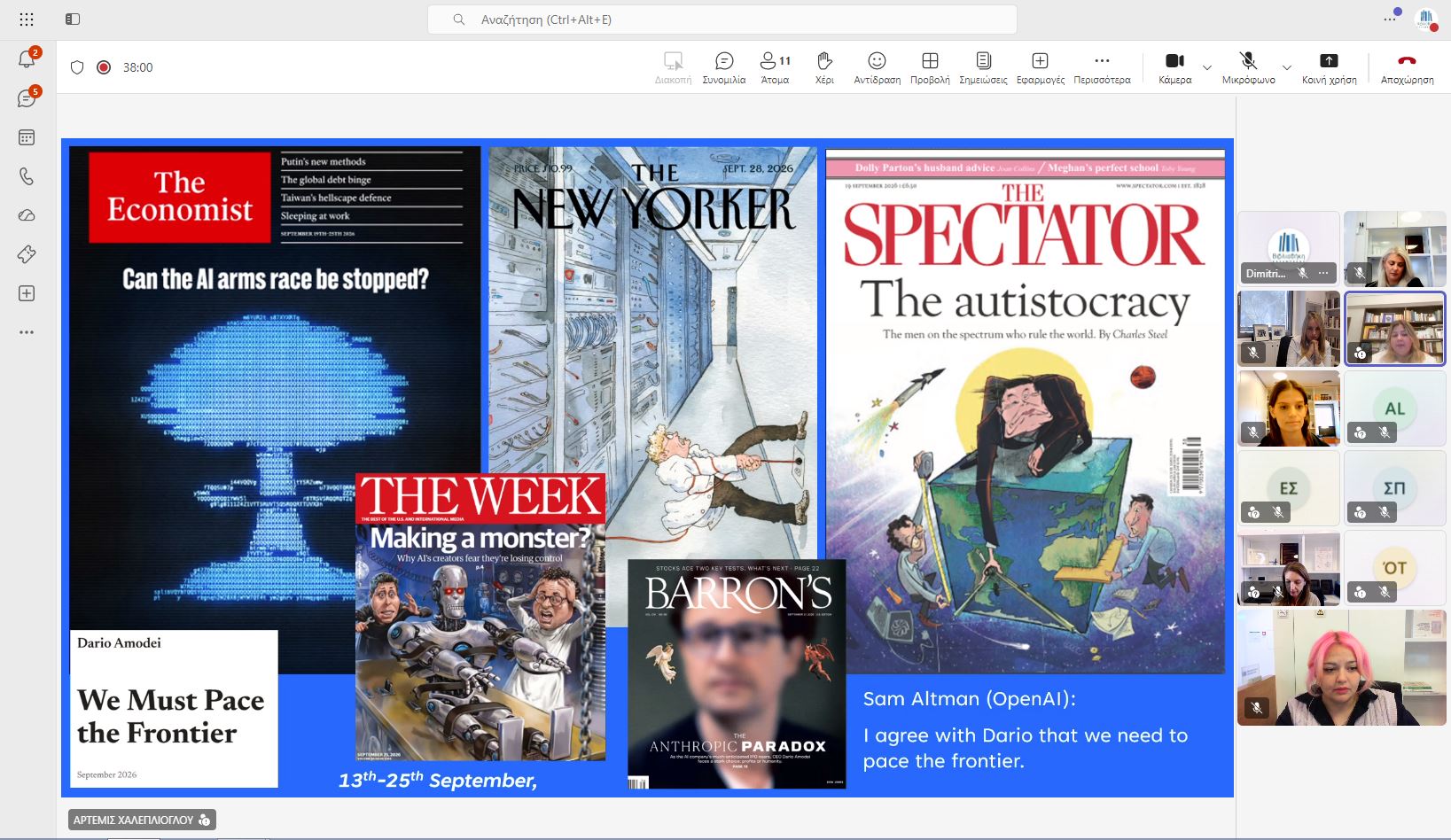Open the top-right settings and more dots
This screenshot has width=1451, height=840.
1391,18
